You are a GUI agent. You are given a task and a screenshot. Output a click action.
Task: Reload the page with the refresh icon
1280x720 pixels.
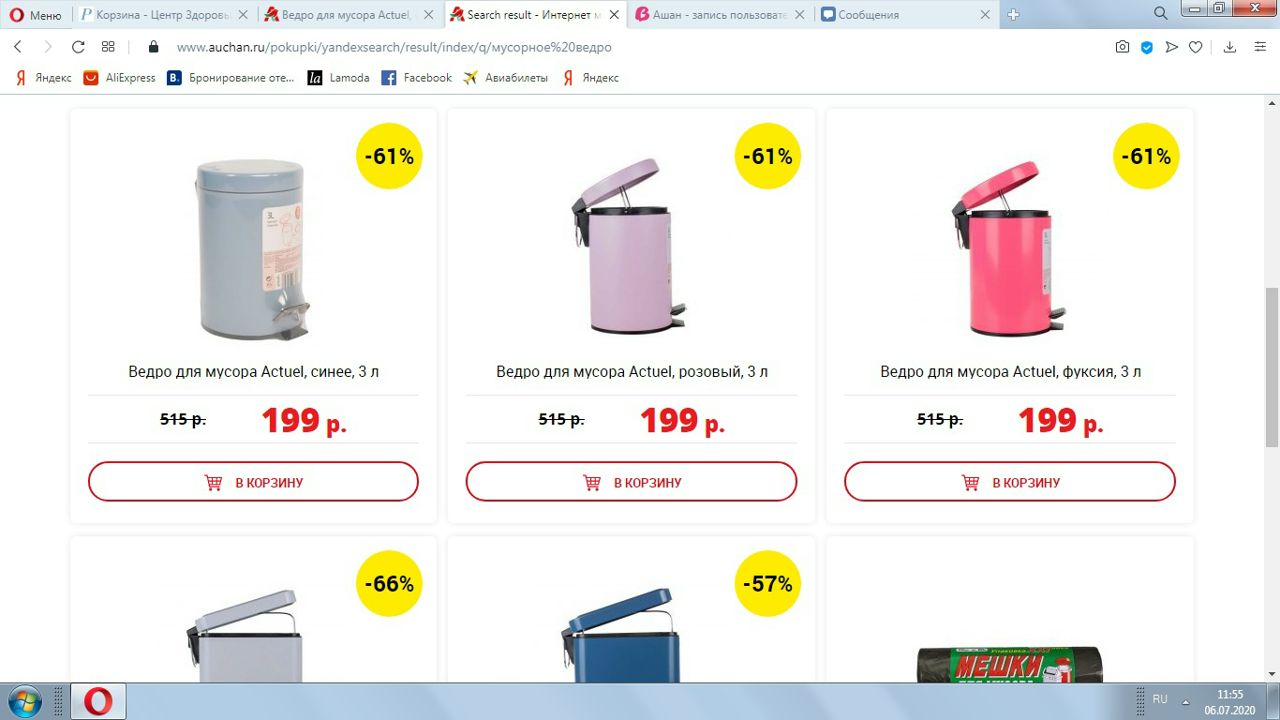pyautogui.click(x=78, y=47)
